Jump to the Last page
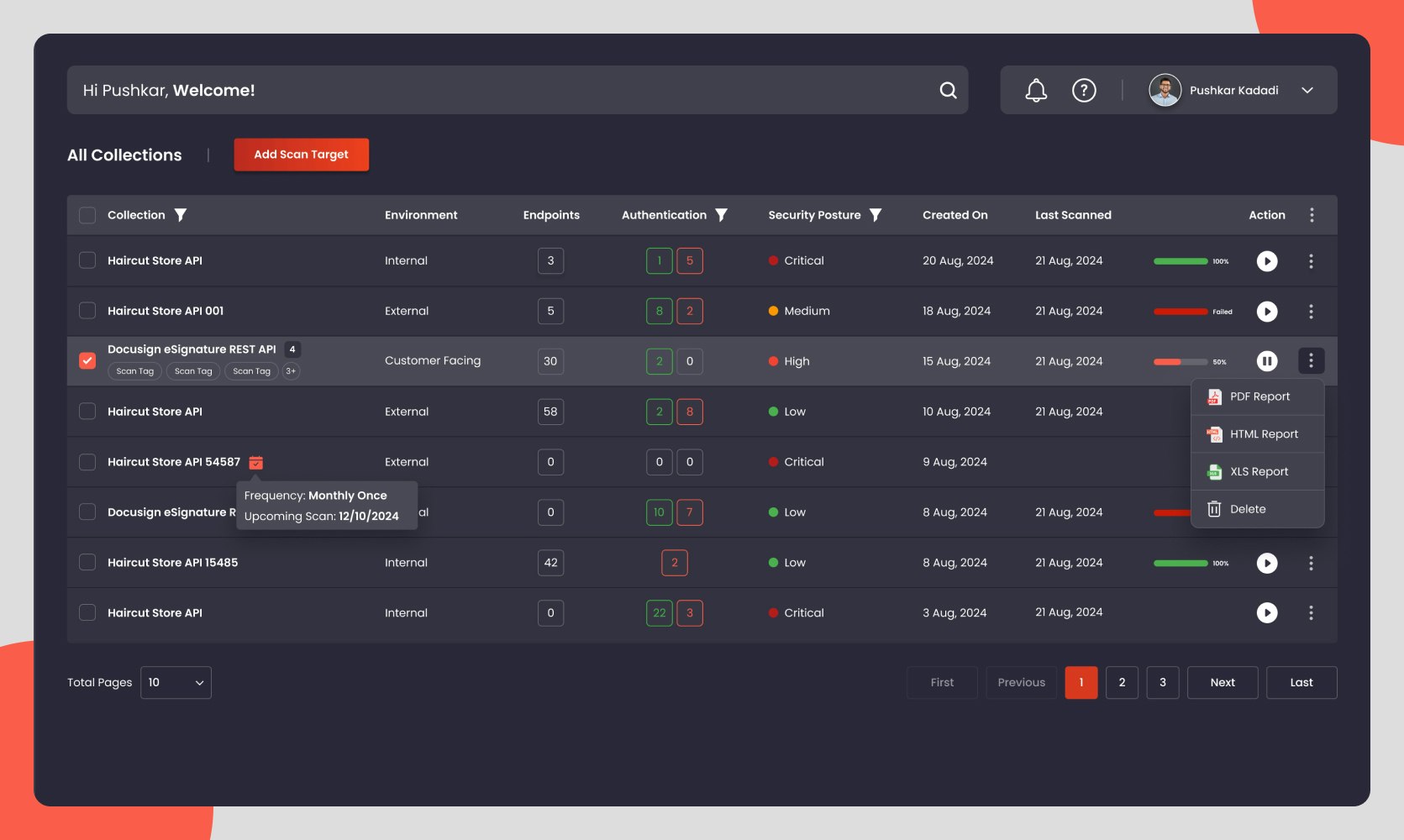The image size is (1404, 840). (1301, 682)
